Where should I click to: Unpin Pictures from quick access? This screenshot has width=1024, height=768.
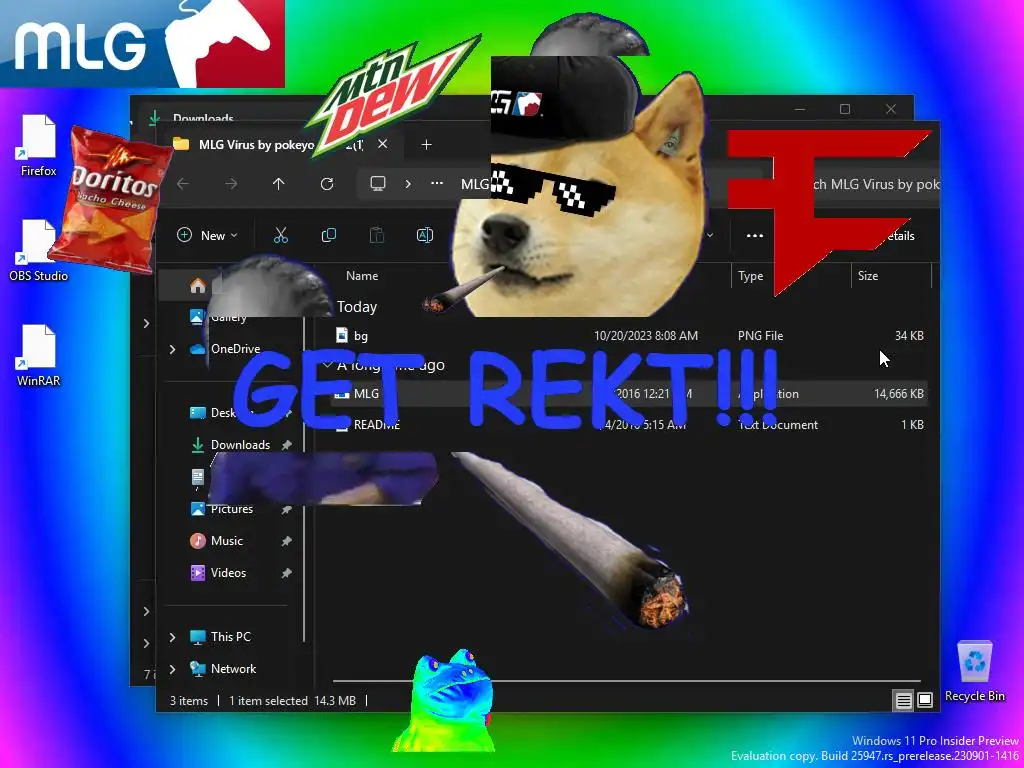coord(286,509)
